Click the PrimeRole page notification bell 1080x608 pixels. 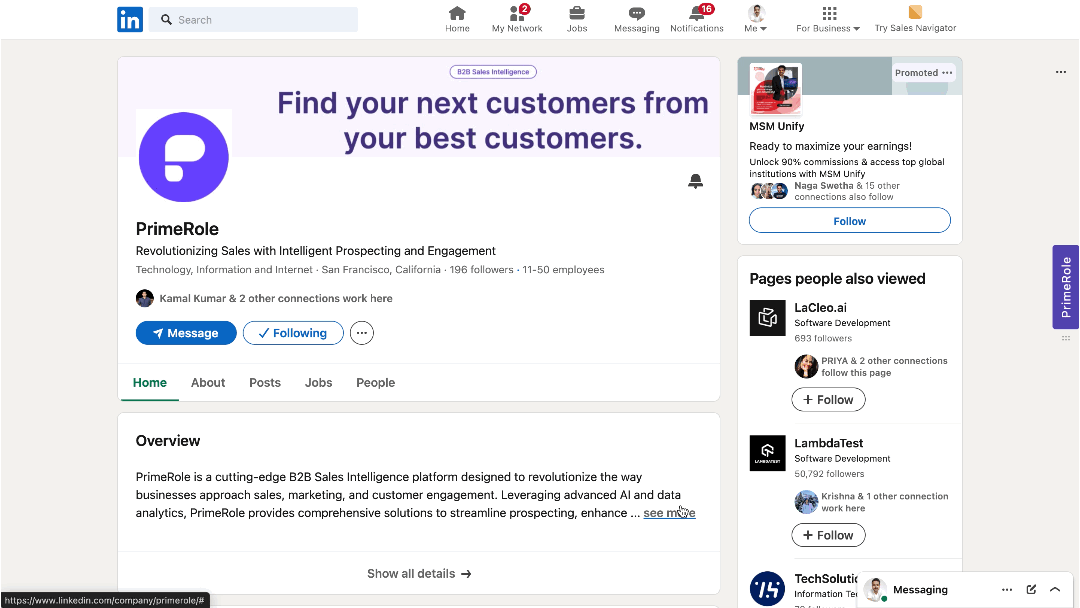pos(696,181)
